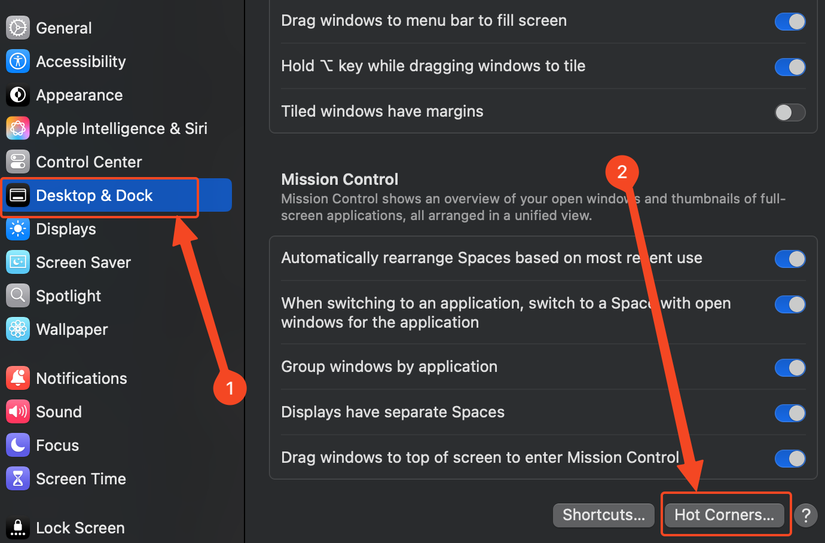Disable Drag windows to menu bar to fill screen
Viewport: 825px width, 543px height.
click(790, 22)
